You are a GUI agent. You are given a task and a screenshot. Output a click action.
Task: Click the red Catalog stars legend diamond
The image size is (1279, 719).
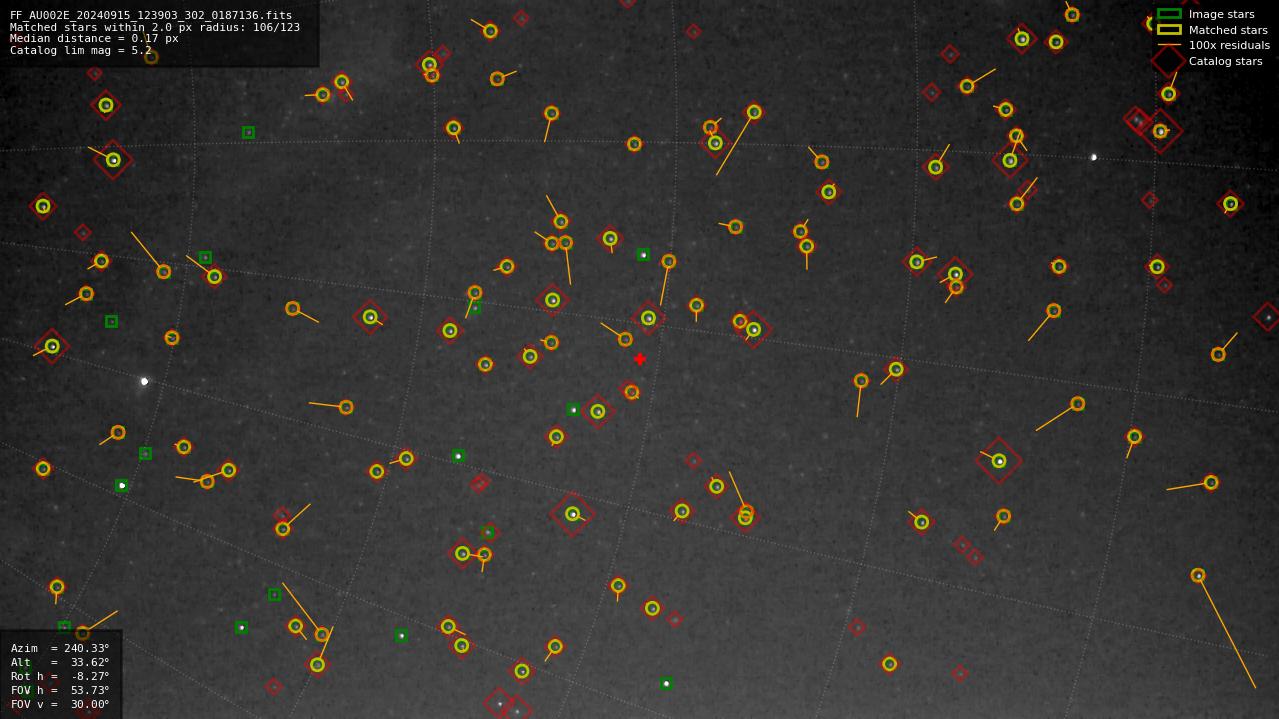point(1168,61)
